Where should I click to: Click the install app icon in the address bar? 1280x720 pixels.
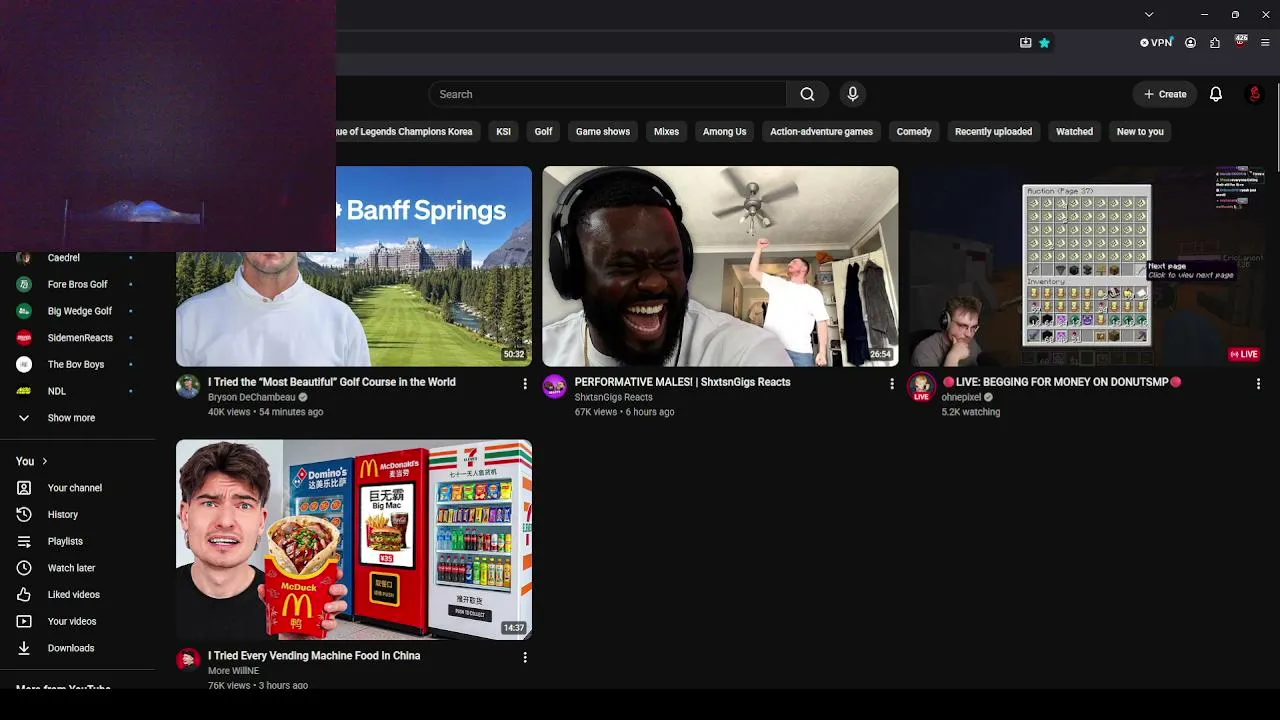click(1025, 43)
